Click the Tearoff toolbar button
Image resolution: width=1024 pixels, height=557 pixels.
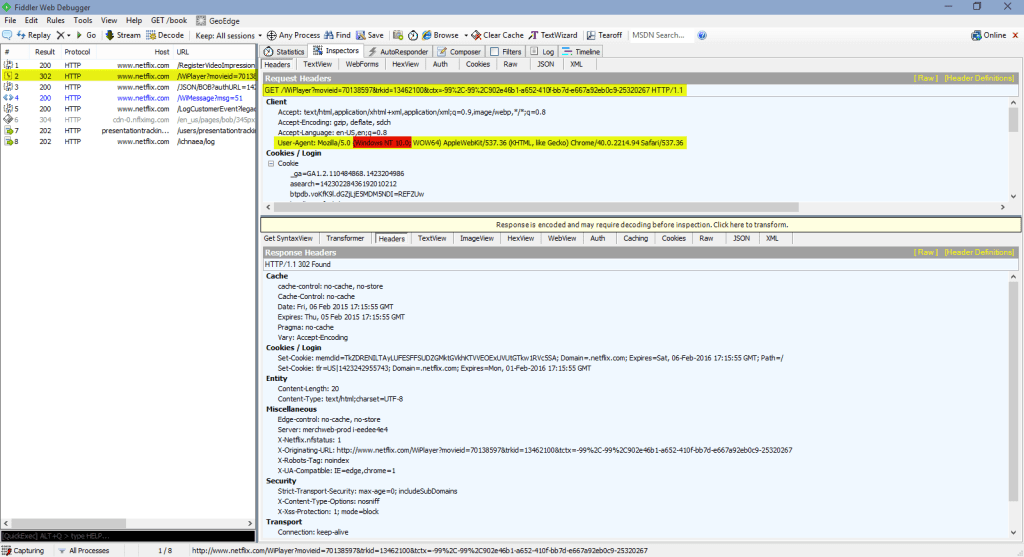[604, 35]
